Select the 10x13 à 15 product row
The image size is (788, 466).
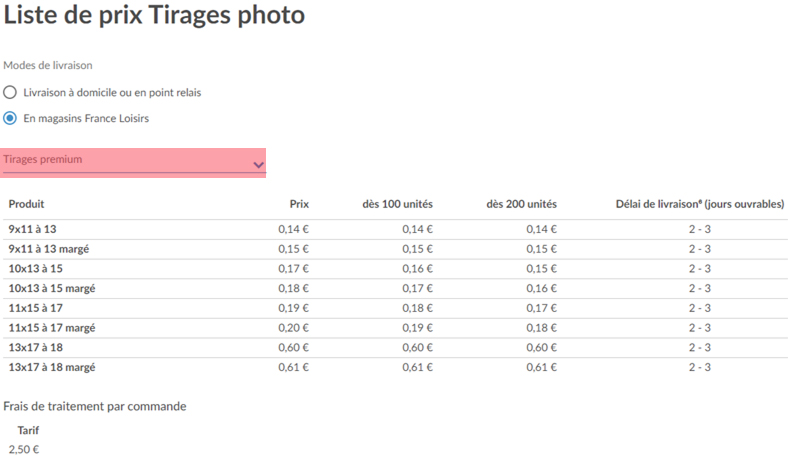[x=394, y=269]
